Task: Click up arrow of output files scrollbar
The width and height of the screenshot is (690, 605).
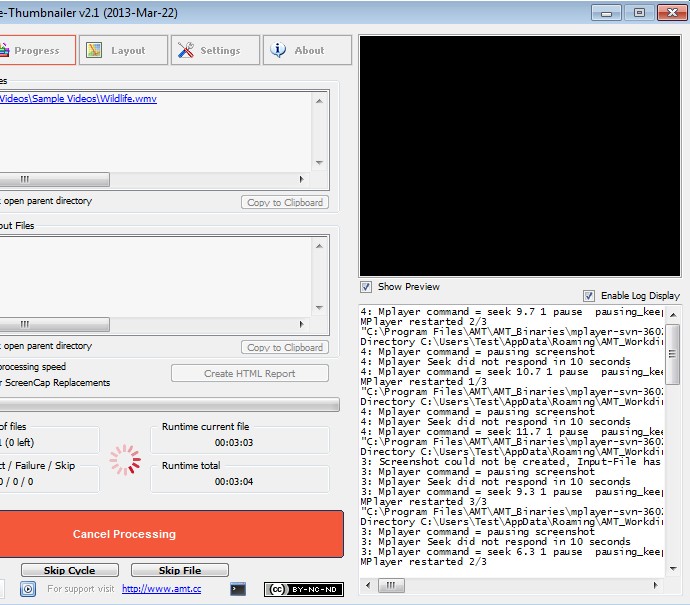Action: pyautogui.click(x=319, y=246)
